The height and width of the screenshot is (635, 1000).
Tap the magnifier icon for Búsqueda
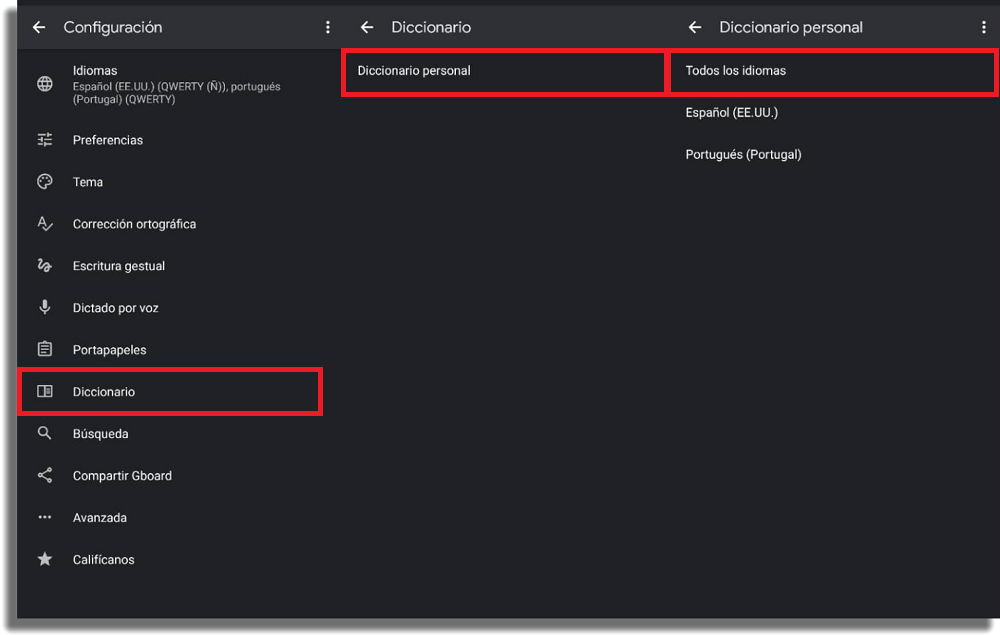[x=45, y=433]
